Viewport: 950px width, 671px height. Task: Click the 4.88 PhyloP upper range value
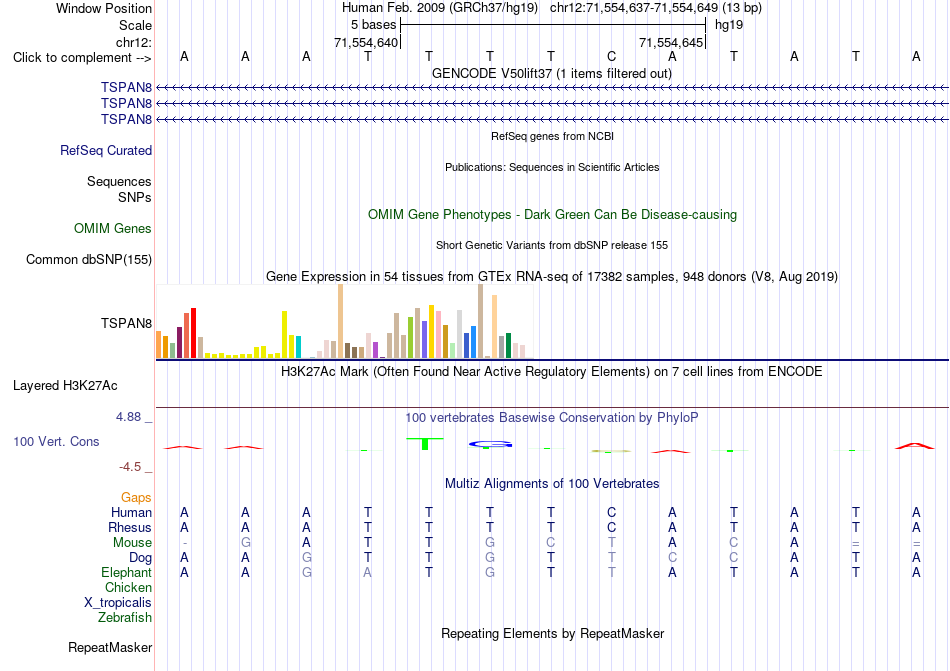(x=128, y=417)
